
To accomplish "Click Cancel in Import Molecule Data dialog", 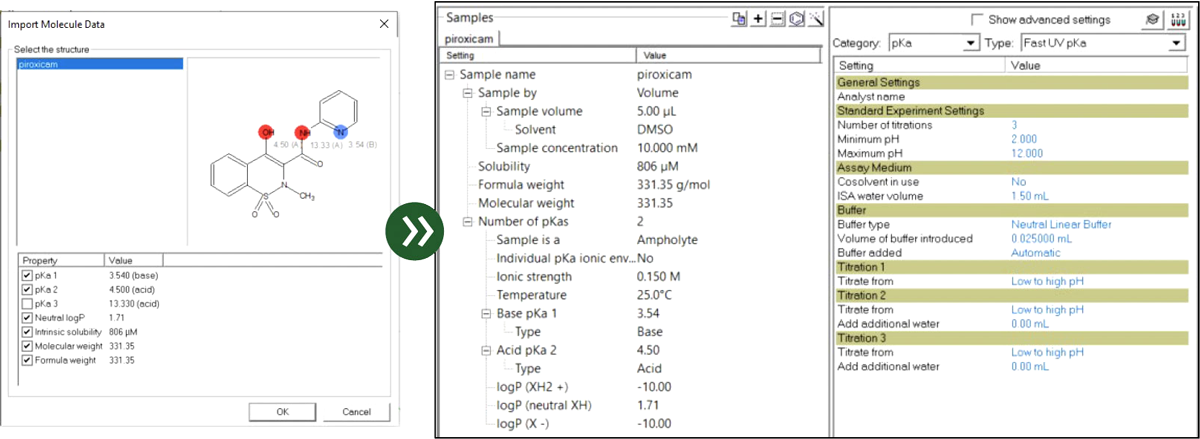I will coord(356,411).
